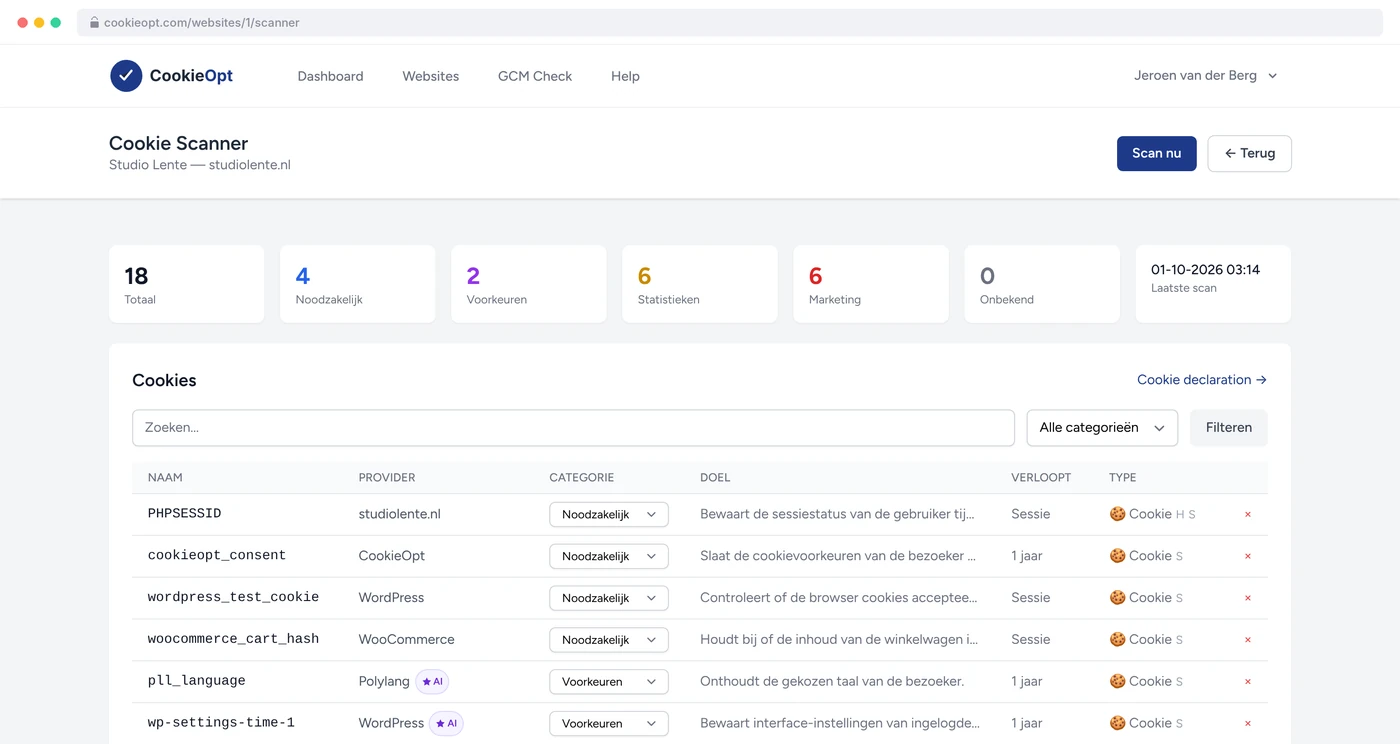Click the CATEGORIE column header
Screen dimensions: 1400x744
582,478
